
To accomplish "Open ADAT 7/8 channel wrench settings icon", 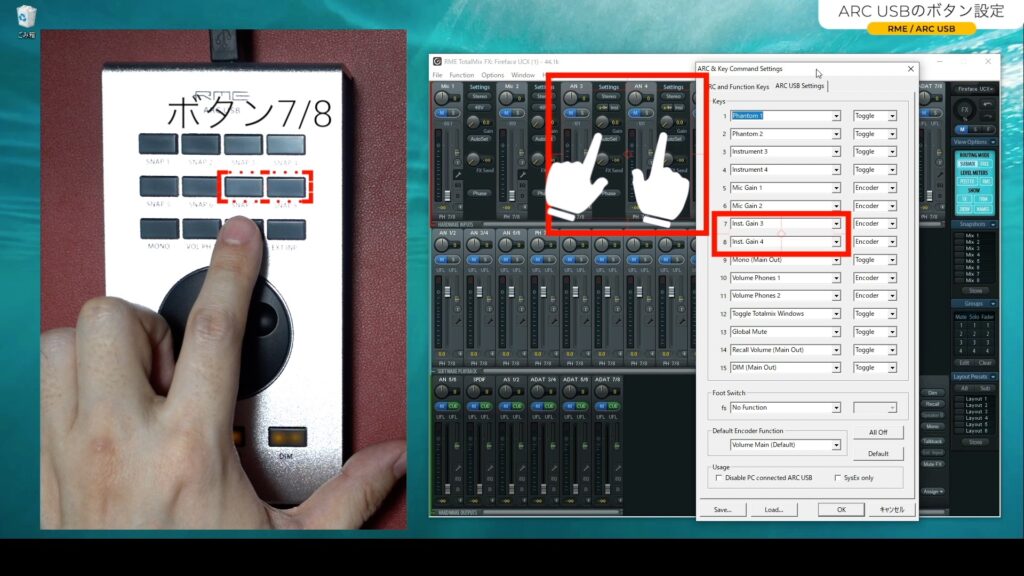I will tap(618, 468).
